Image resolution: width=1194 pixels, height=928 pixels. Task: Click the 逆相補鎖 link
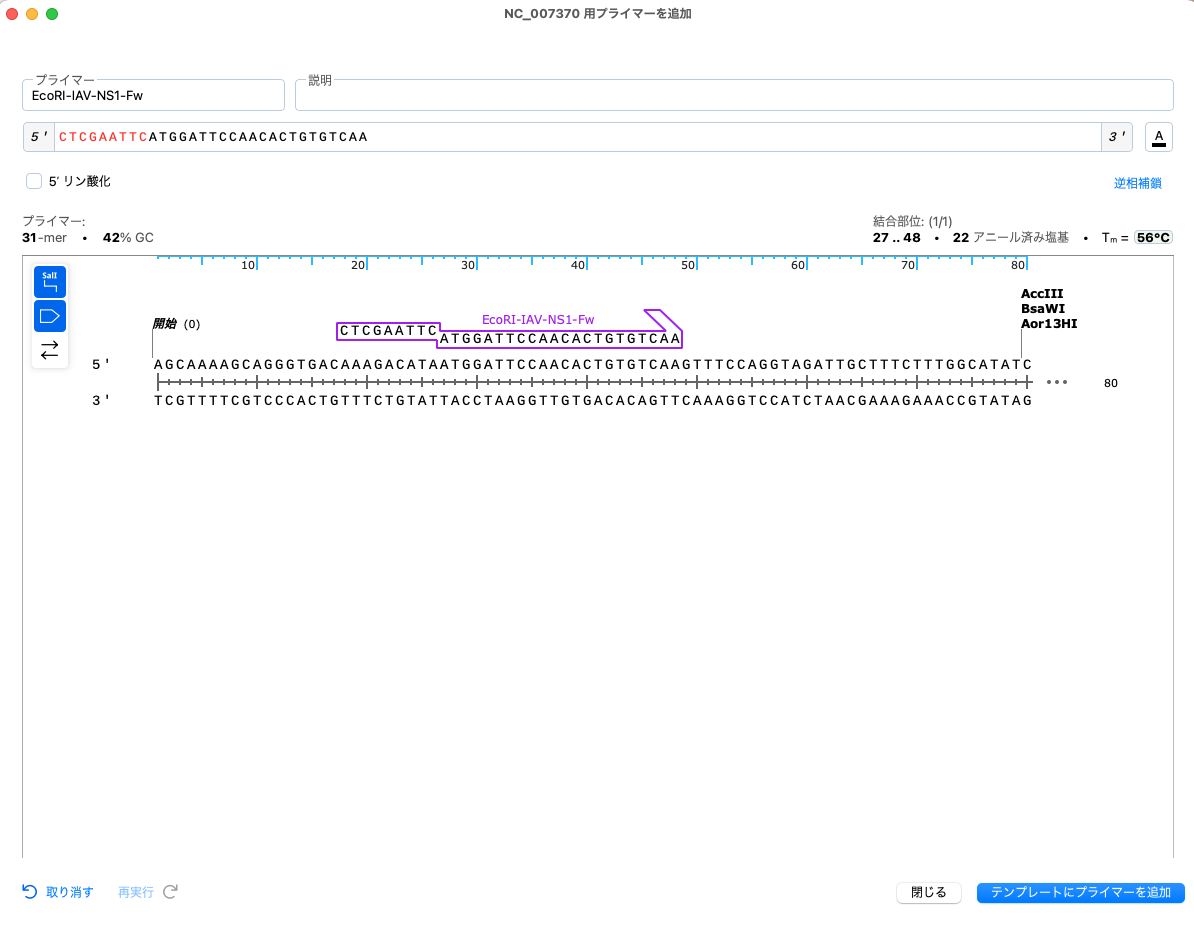(1138, 183)
